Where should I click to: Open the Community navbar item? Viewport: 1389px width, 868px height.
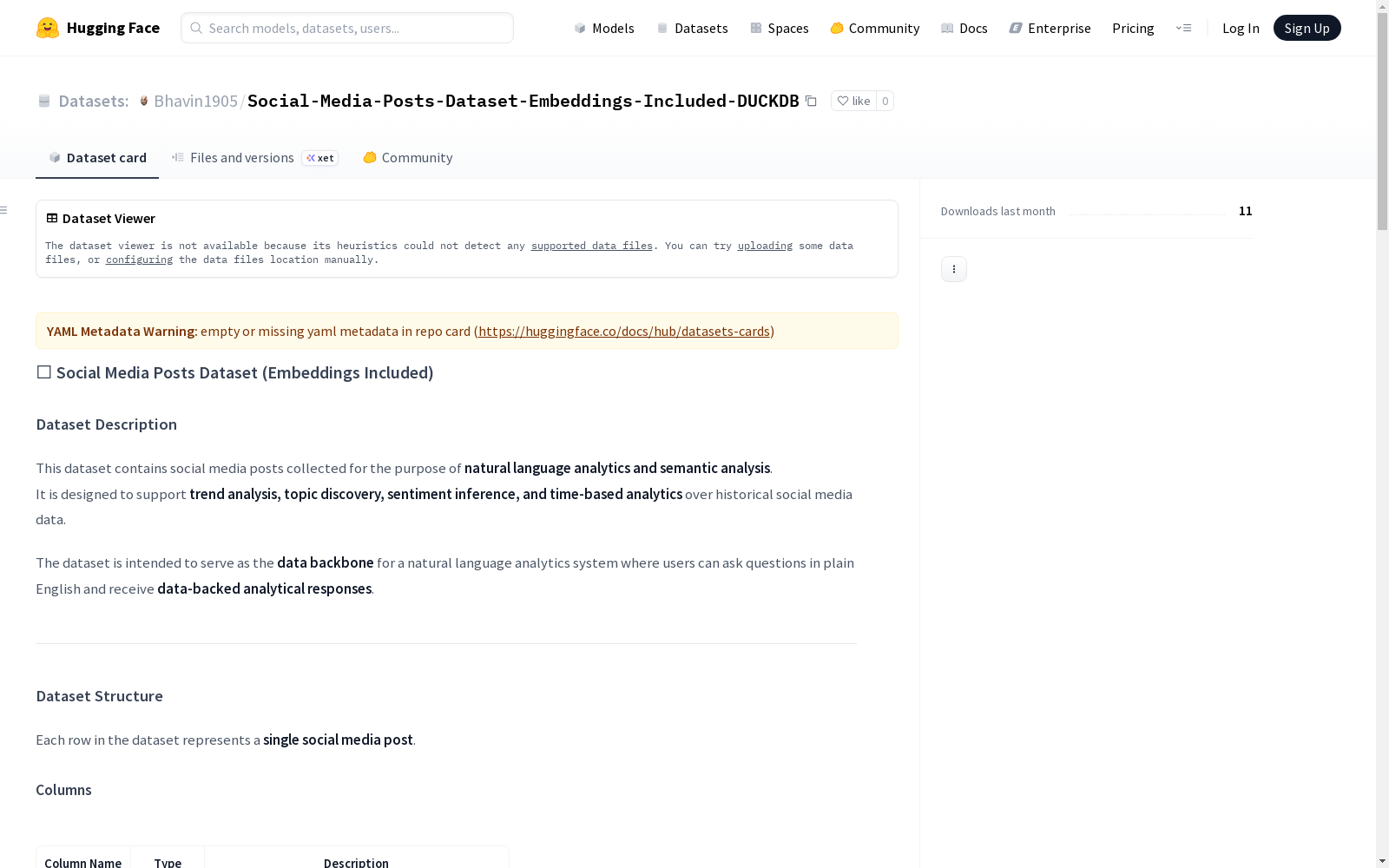(875, 28)
